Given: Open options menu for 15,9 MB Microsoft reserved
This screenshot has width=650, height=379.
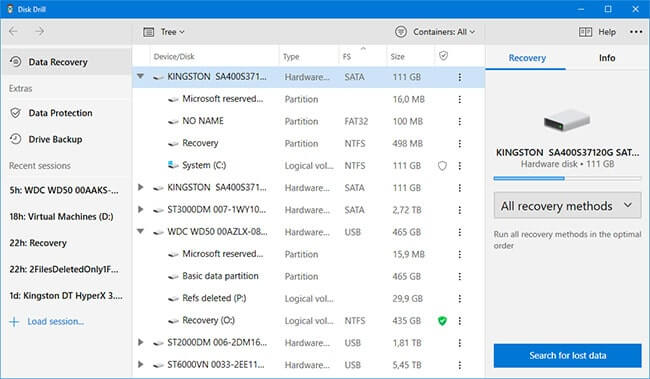Looking at the screenshot, I should tap(460, 254).
